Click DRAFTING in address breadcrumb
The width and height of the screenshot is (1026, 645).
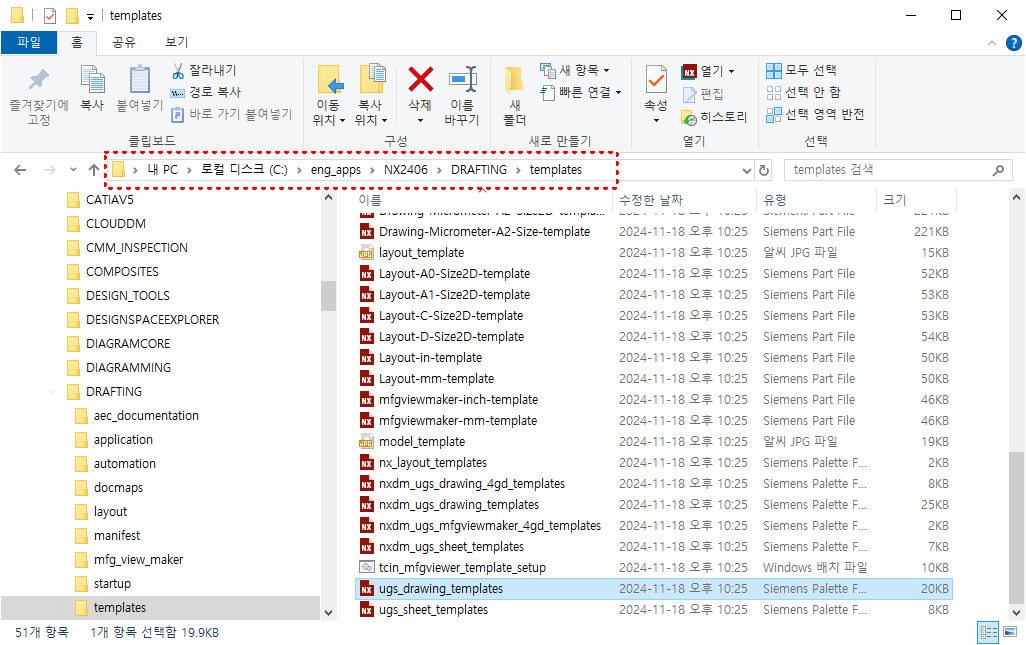coord(479,170)
